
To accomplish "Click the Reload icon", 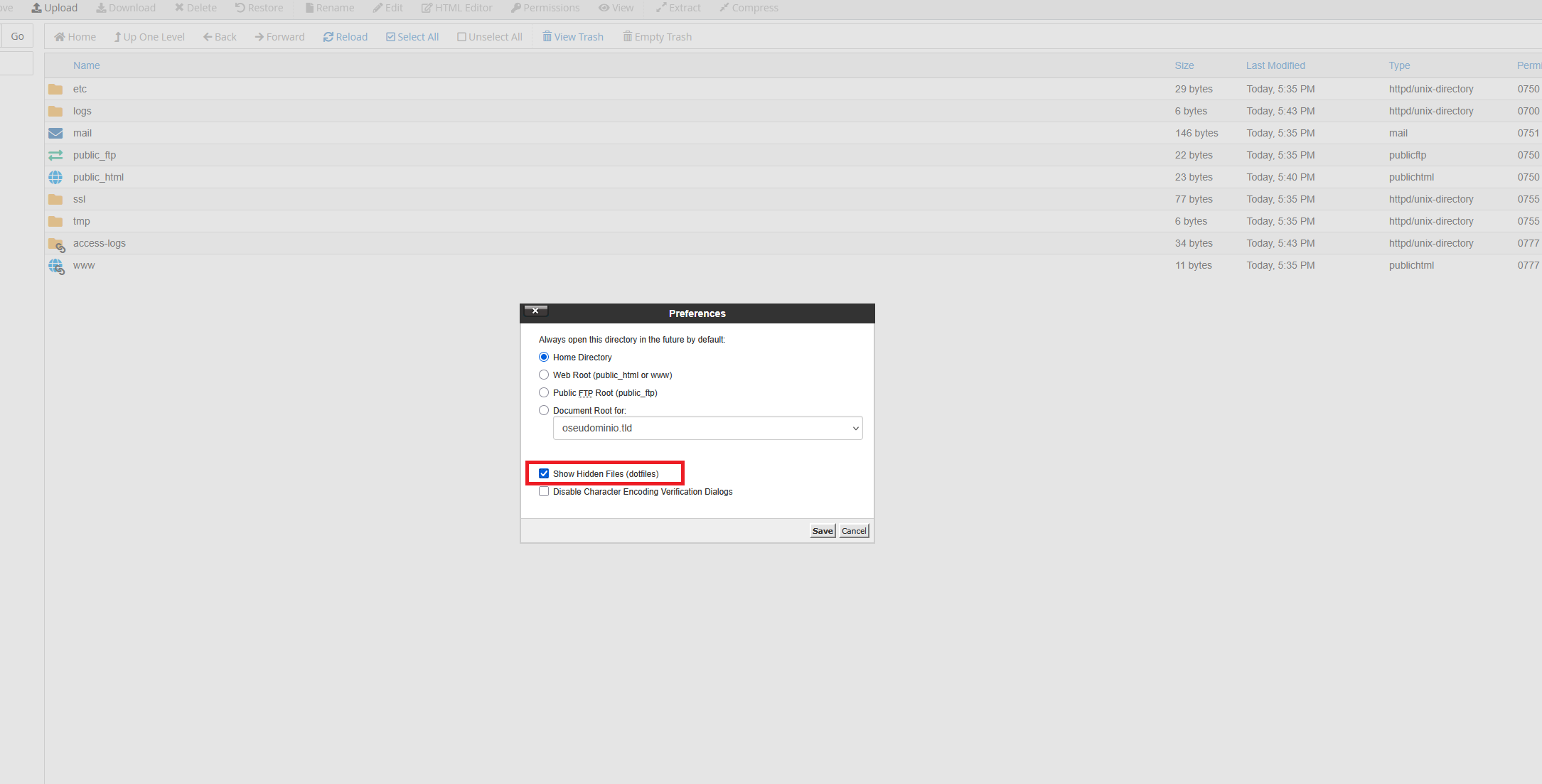I will [328, 37].
